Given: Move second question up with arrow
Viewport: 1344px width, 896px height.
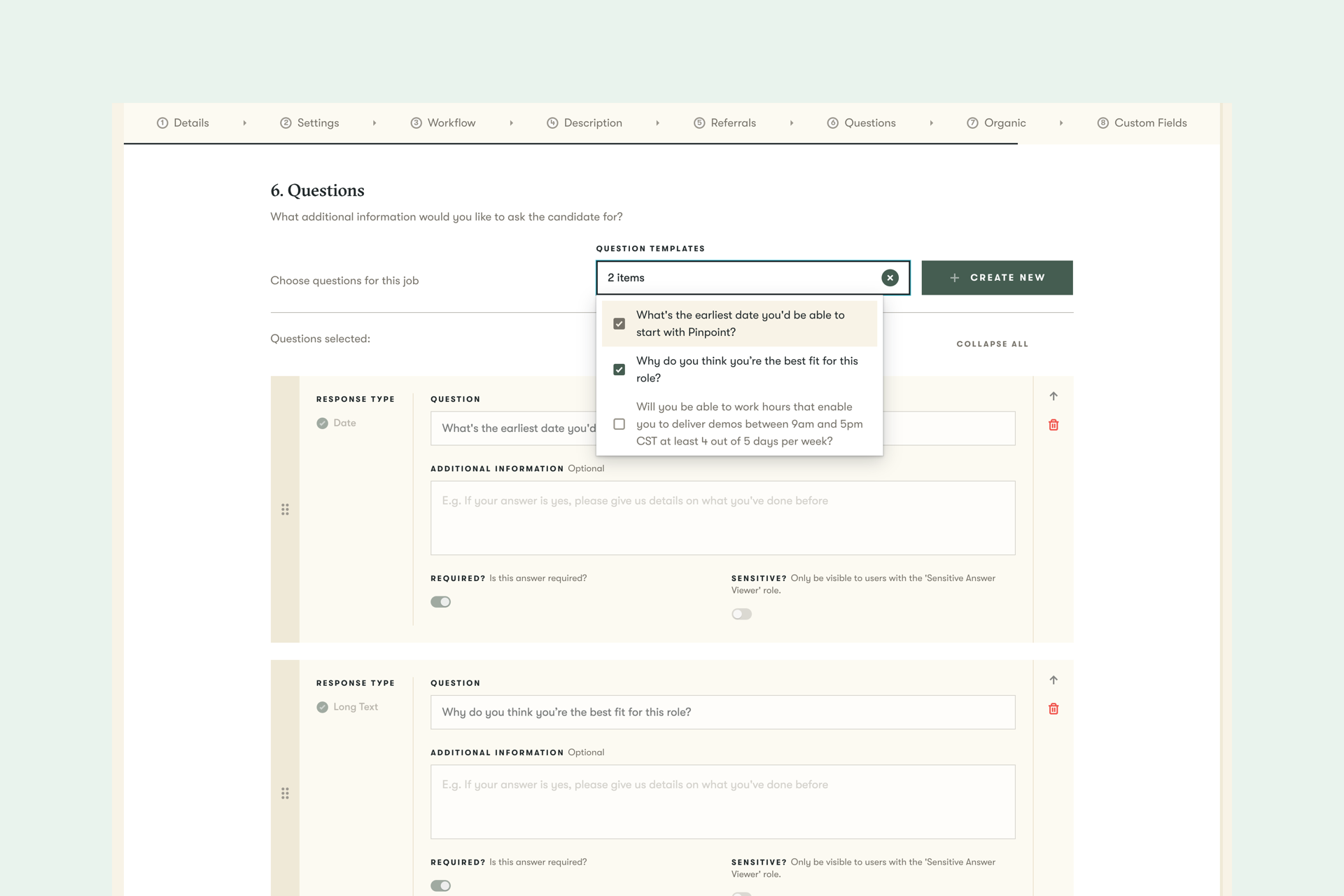Looking at the screenshot, I should (1053, 680).
